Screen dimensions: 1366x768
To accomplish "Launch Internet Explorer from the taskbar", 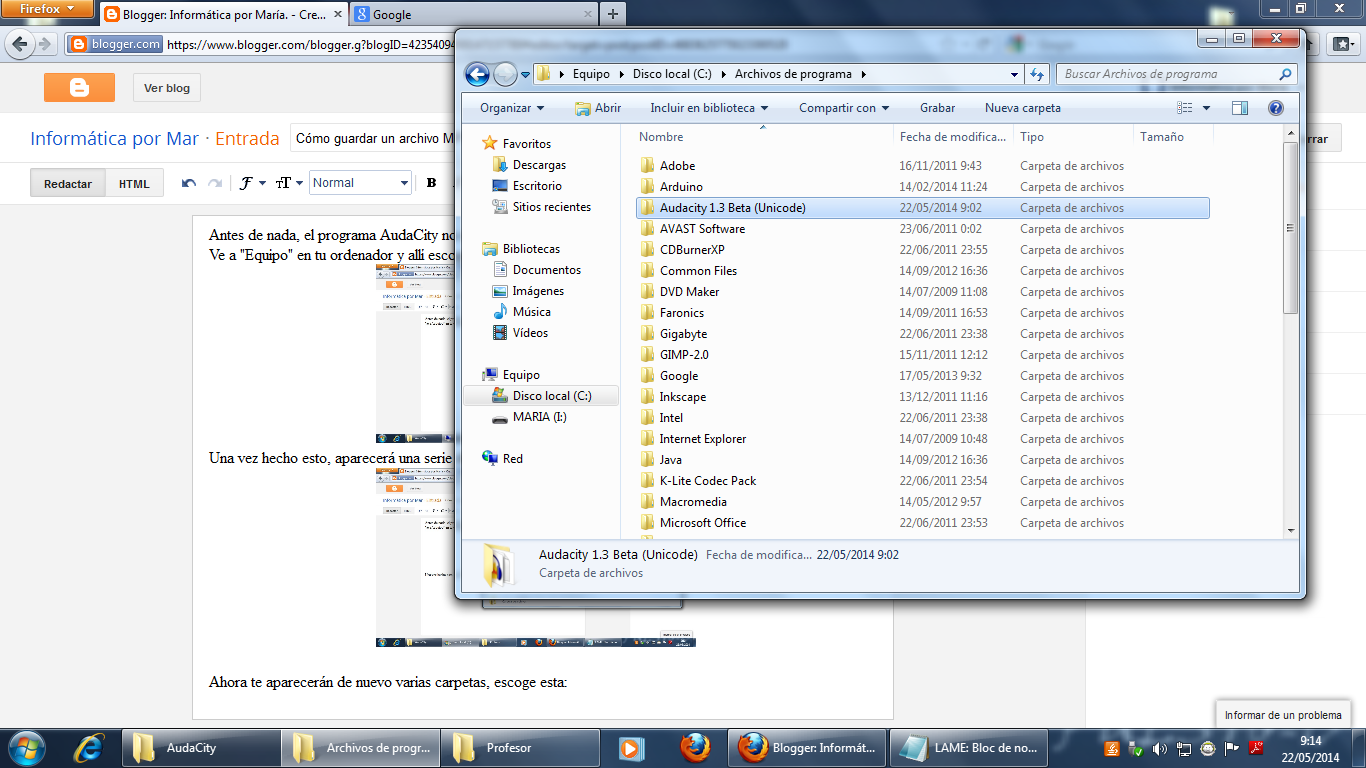I will click(x=90, y=747).
